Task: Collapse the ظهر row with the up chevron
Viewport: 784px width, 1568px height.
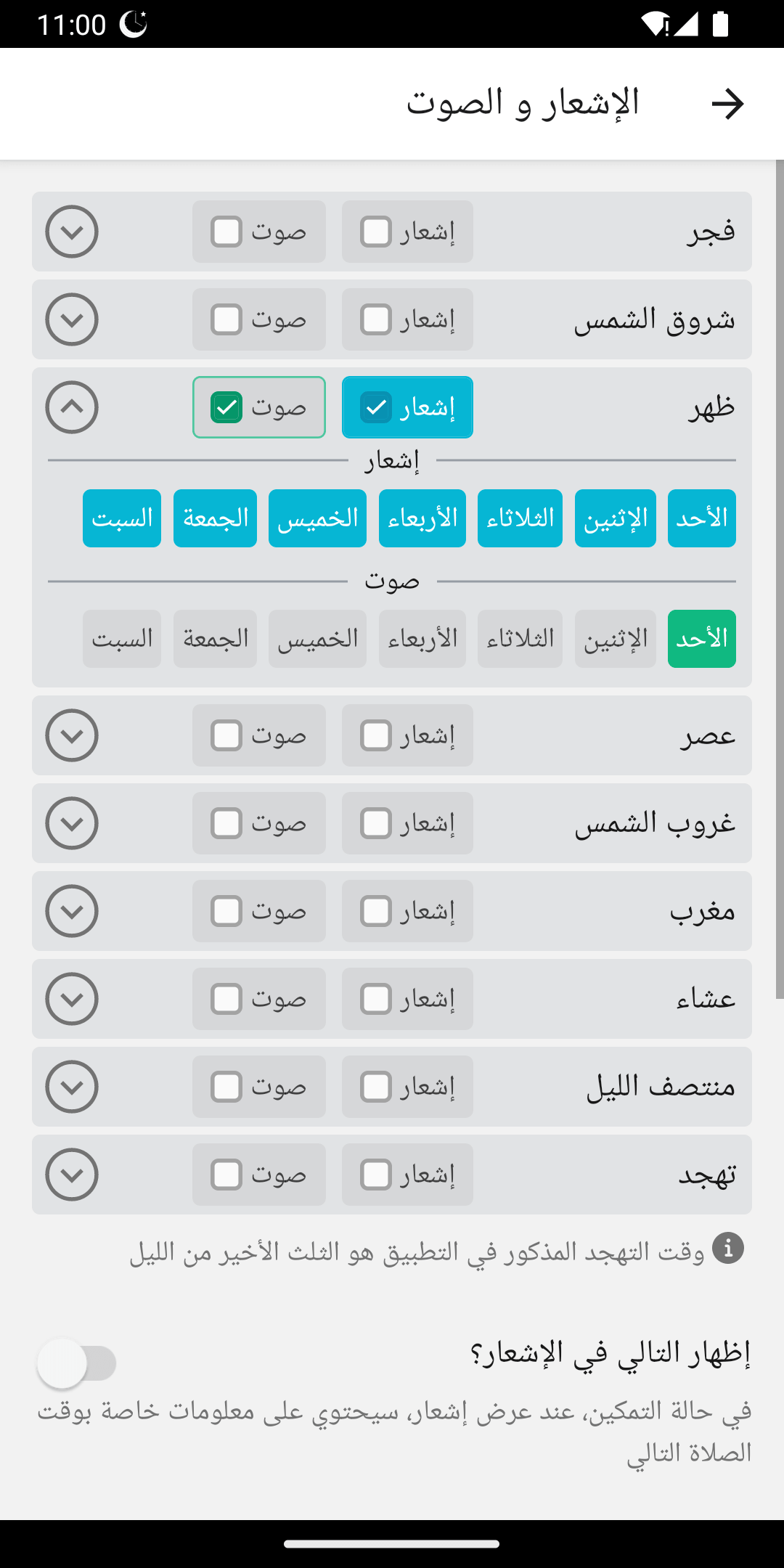Action: tap(72, 407)
